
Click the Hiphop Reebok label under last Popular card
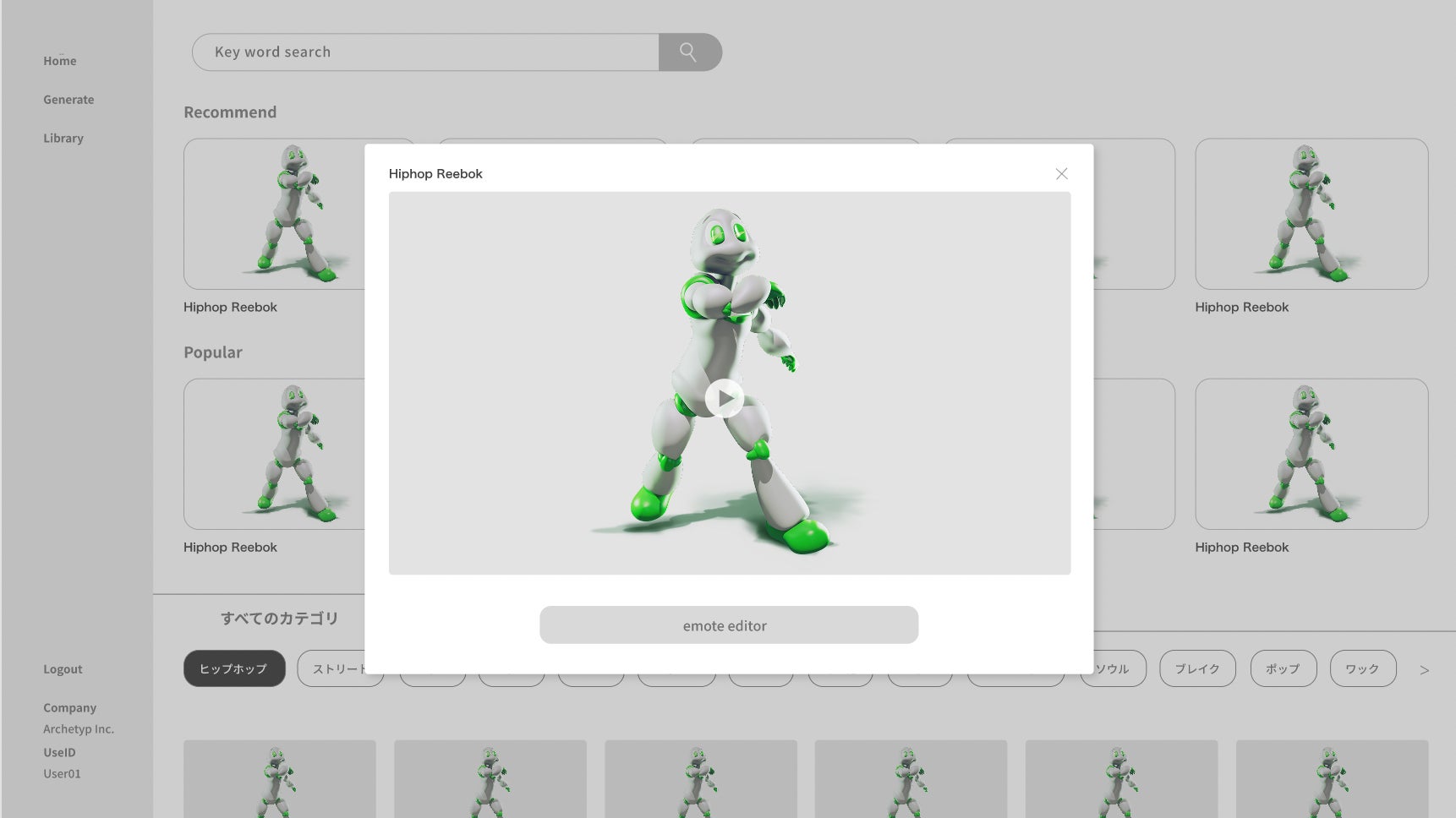pyautogui.click(x=1242, y=548)
